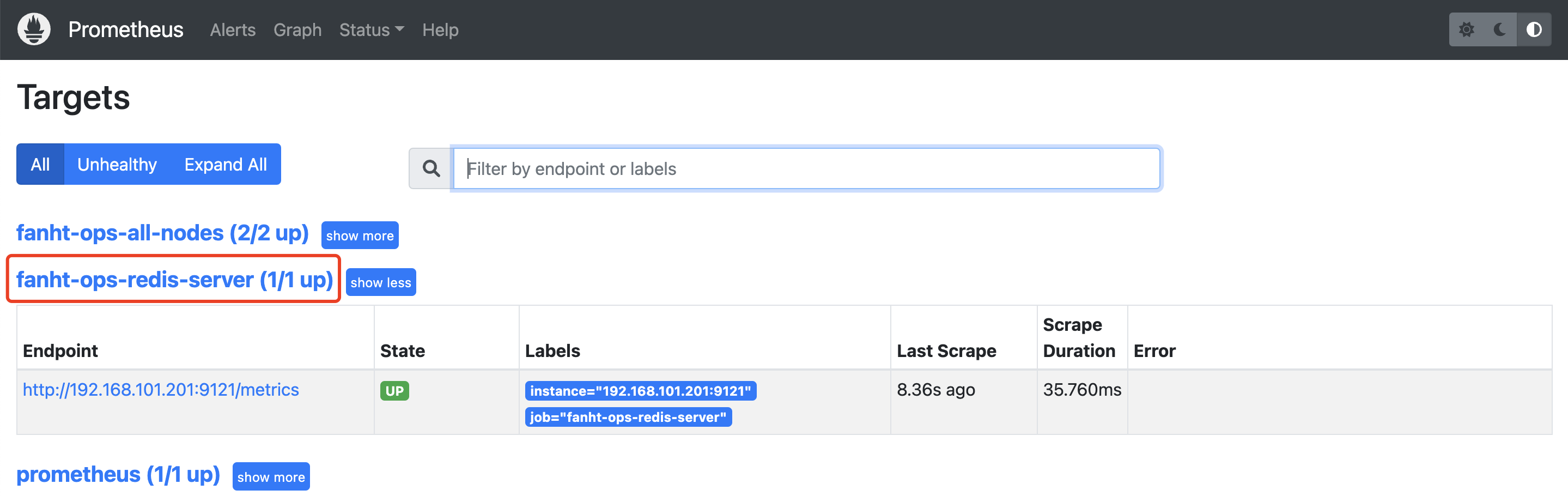The height and width of the screenshot is (496, 1568).
Task: Switch to dark theme moon icon
Action: pos(1500,29)
